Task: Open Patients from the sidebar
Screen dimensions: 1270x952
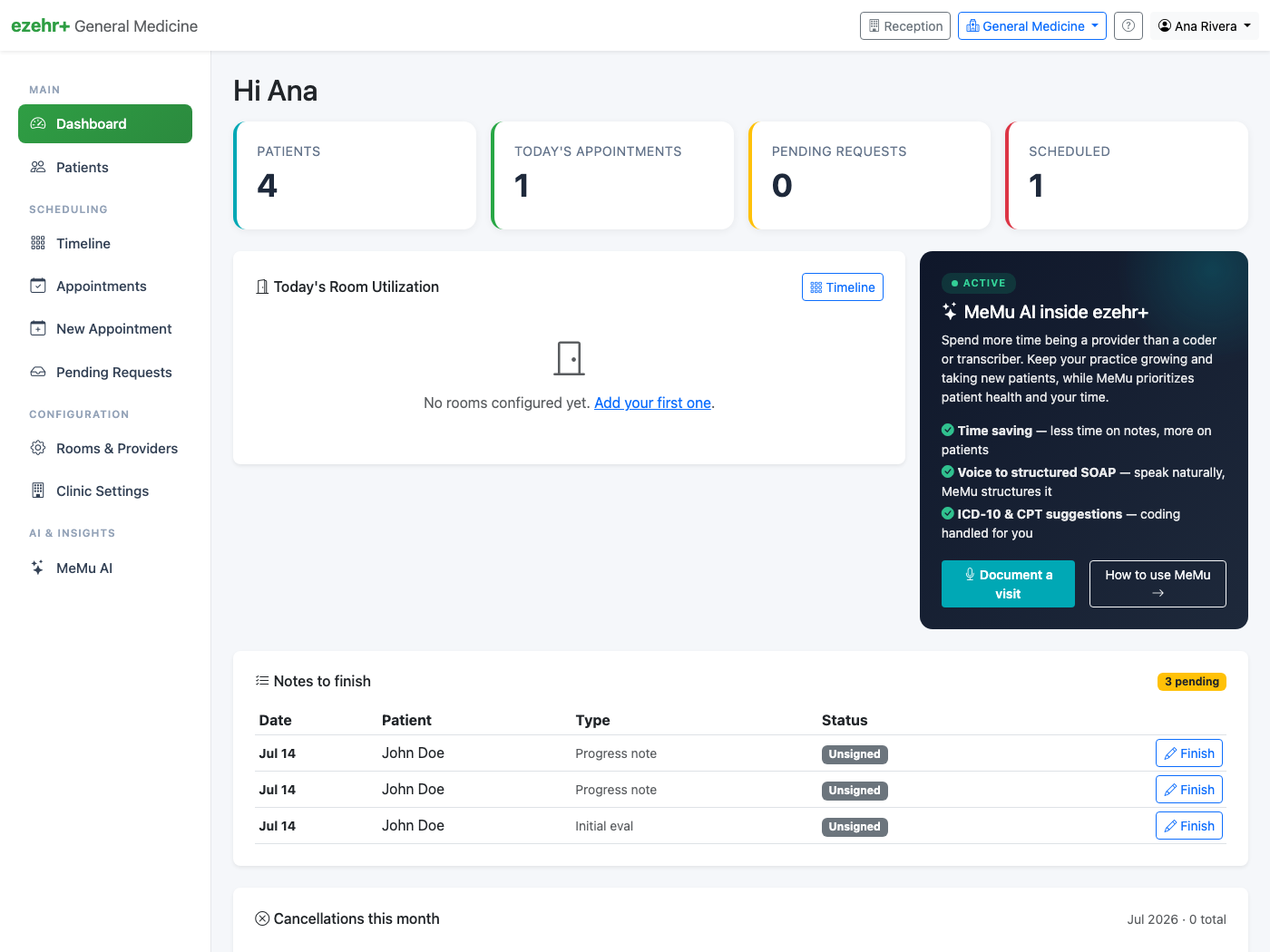Action: [x=105, y=167]
